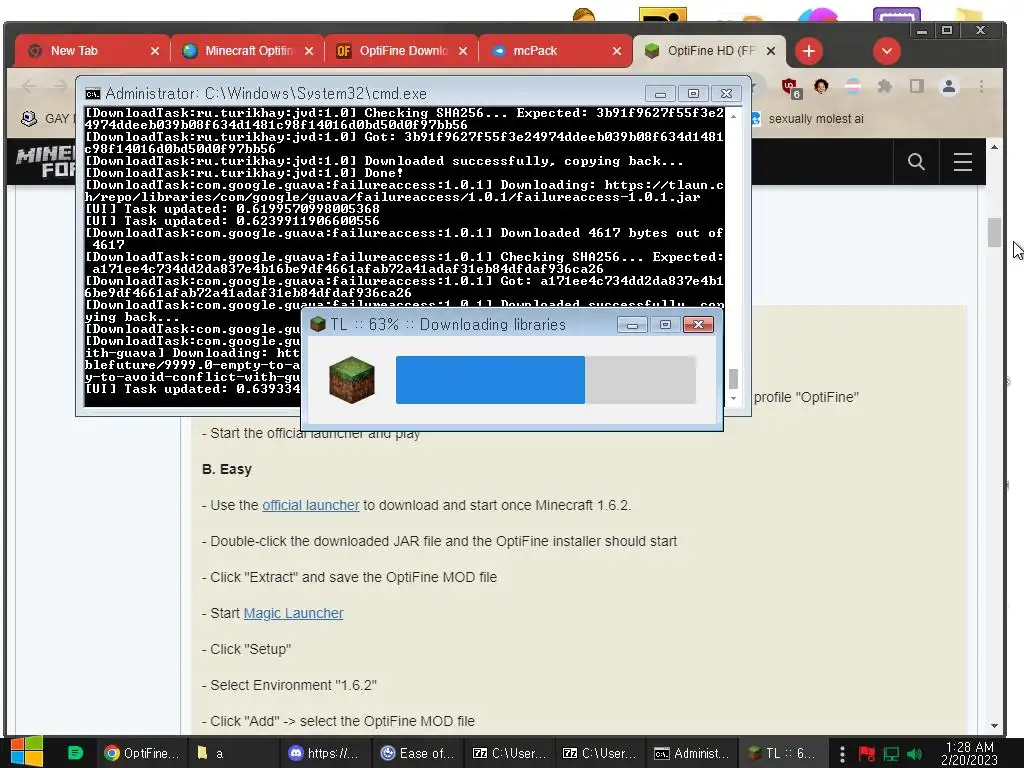Open the avatar face extension icon

click(x=821, y=86)
